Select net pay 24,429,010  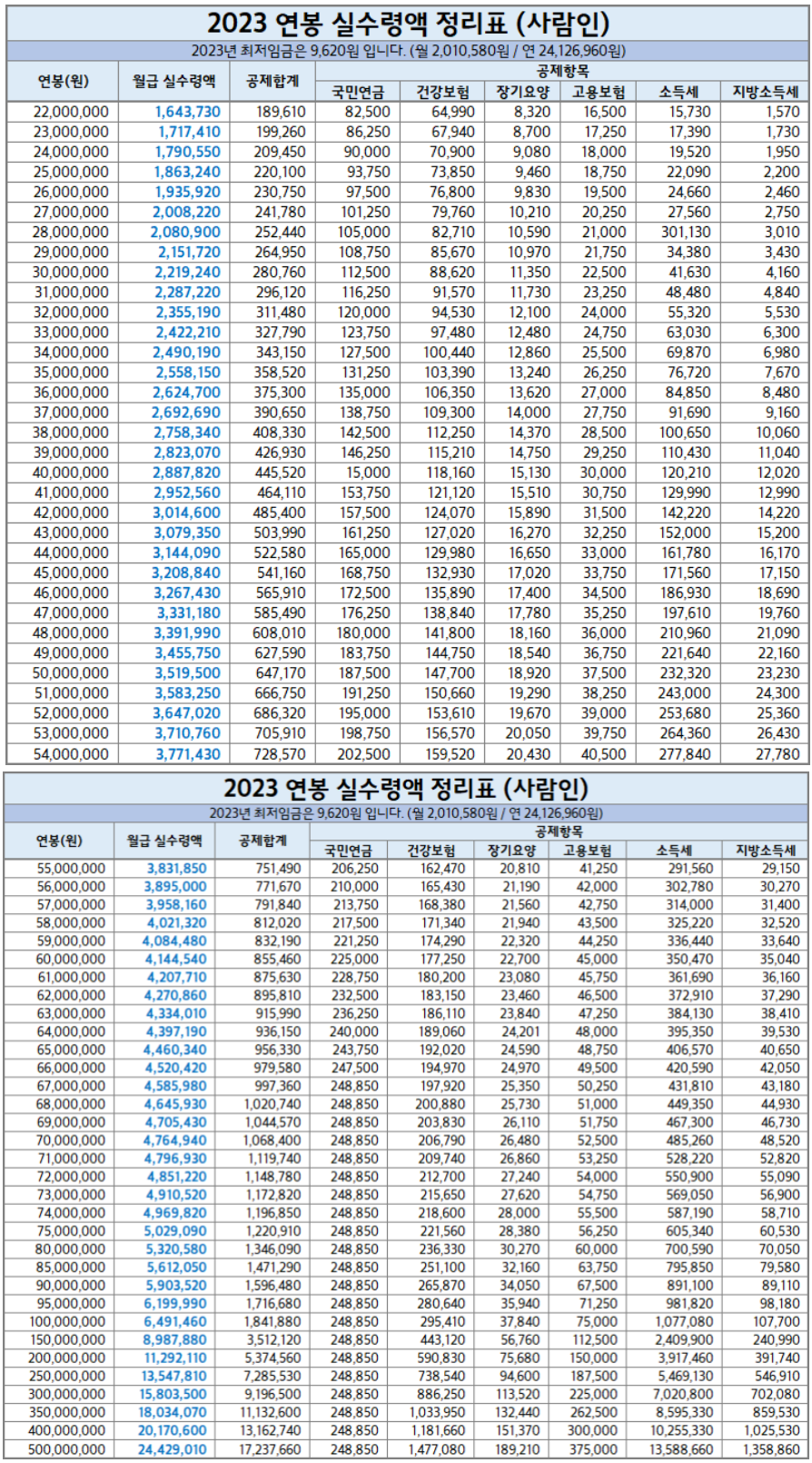(173, 1449)
